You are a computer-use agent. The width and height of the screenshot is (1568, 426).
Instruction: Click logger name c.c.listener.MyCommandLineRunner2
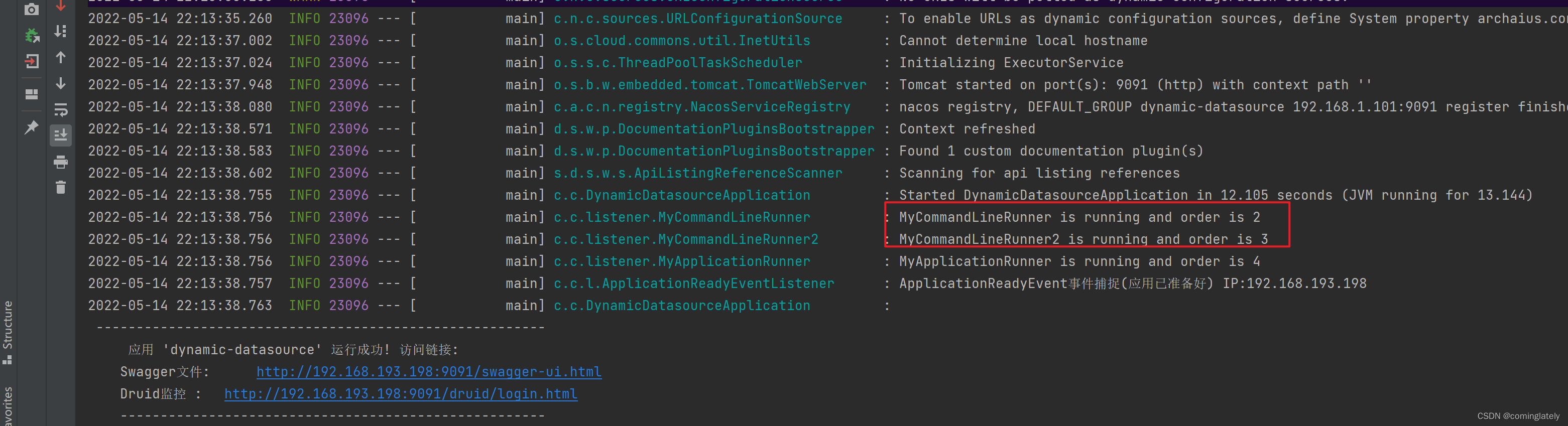(686, 239)
